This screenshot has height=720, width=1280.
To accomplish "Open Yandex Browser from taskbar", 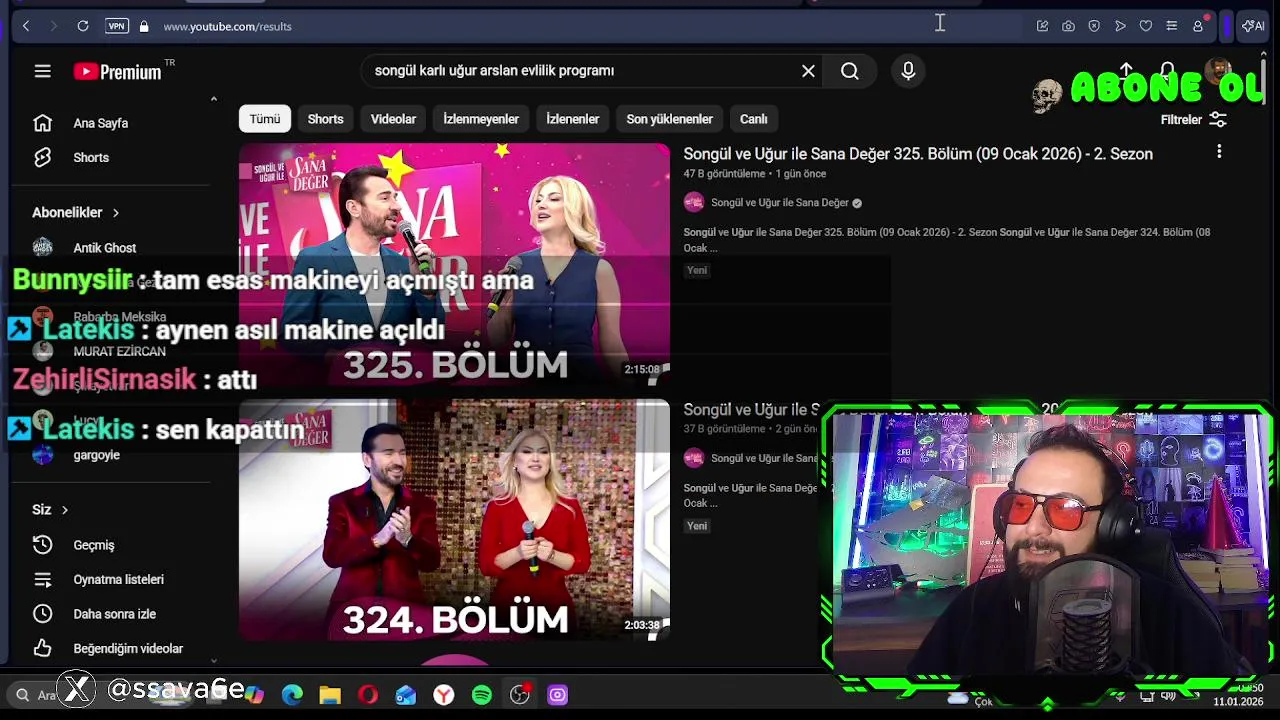I will pos(444,695).
